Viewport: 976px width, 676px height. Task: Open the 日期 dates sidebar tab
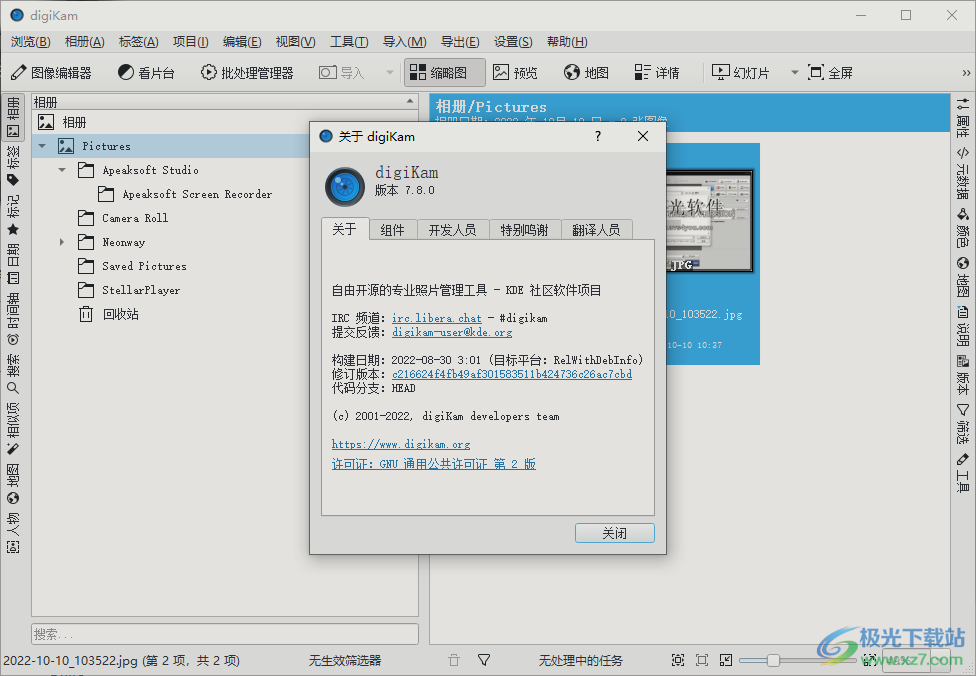tap(13, 264)
